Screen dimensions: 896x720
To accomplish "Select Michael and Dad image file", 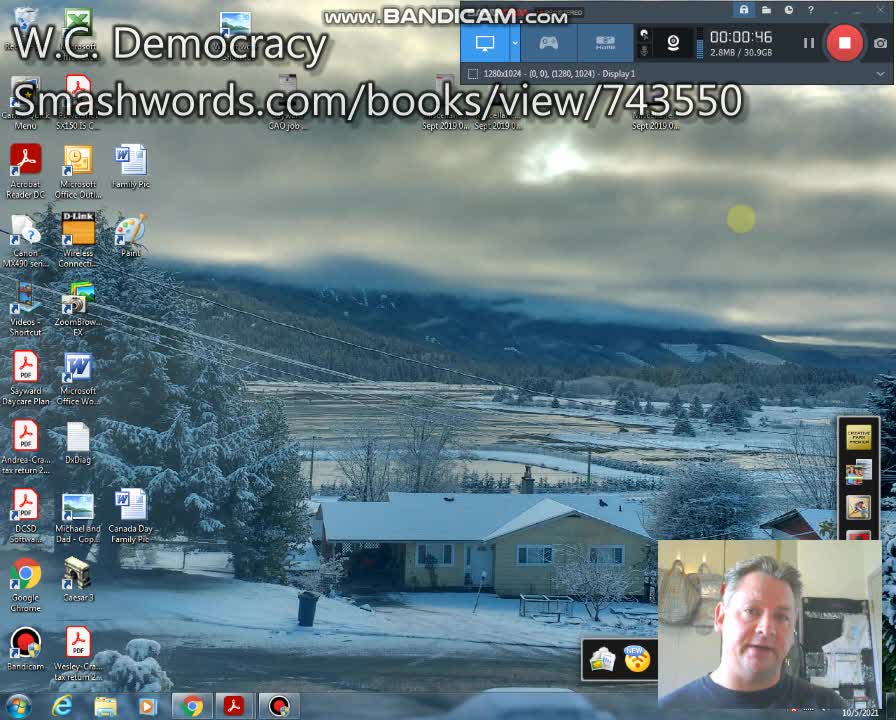I will coord(78,517).
